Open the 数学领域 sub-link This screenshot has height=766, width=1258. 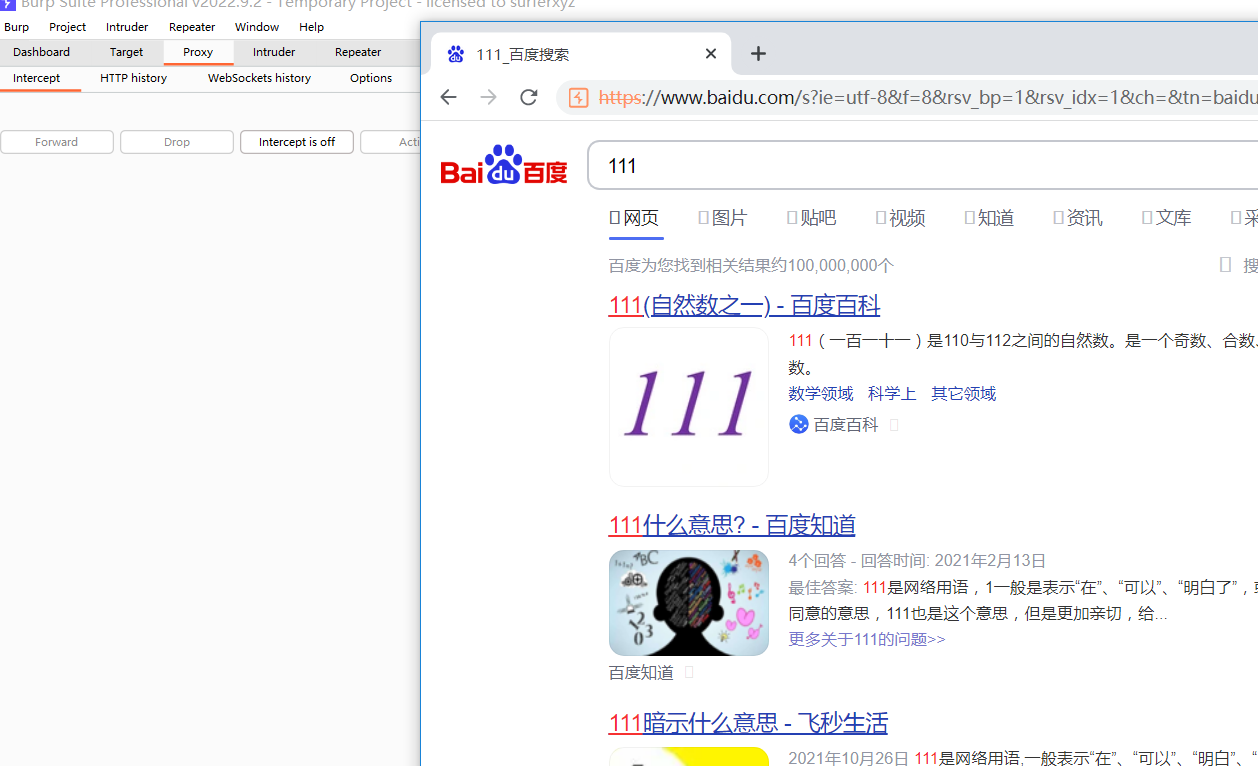click(x=821, y=394)
